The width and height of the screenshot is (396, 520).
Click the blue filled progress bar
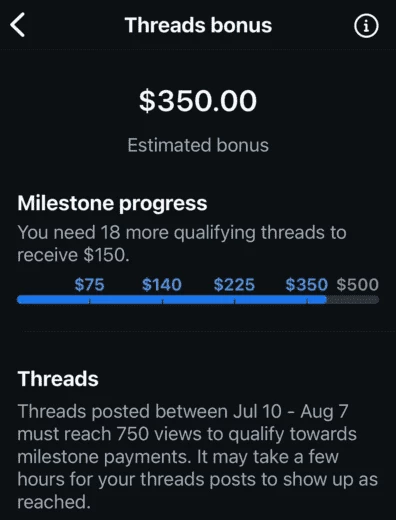tap(172, 300)
